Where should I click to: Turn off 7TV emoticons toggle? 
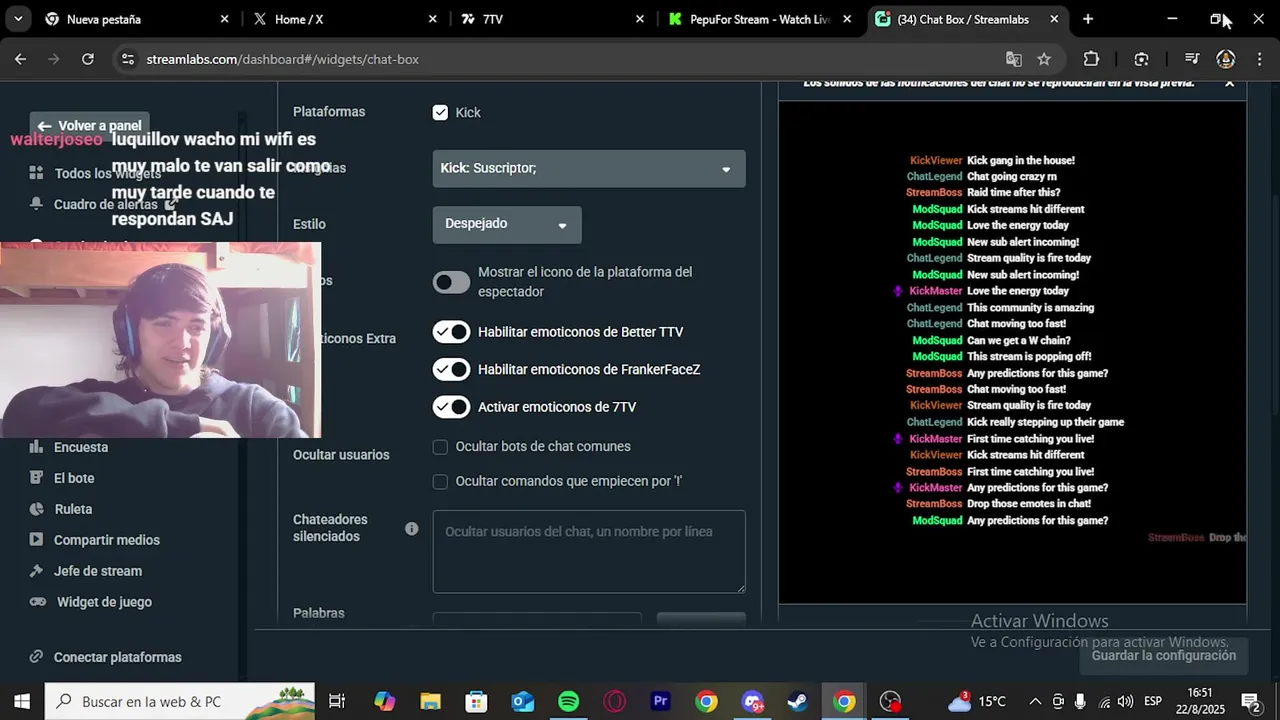452,407
